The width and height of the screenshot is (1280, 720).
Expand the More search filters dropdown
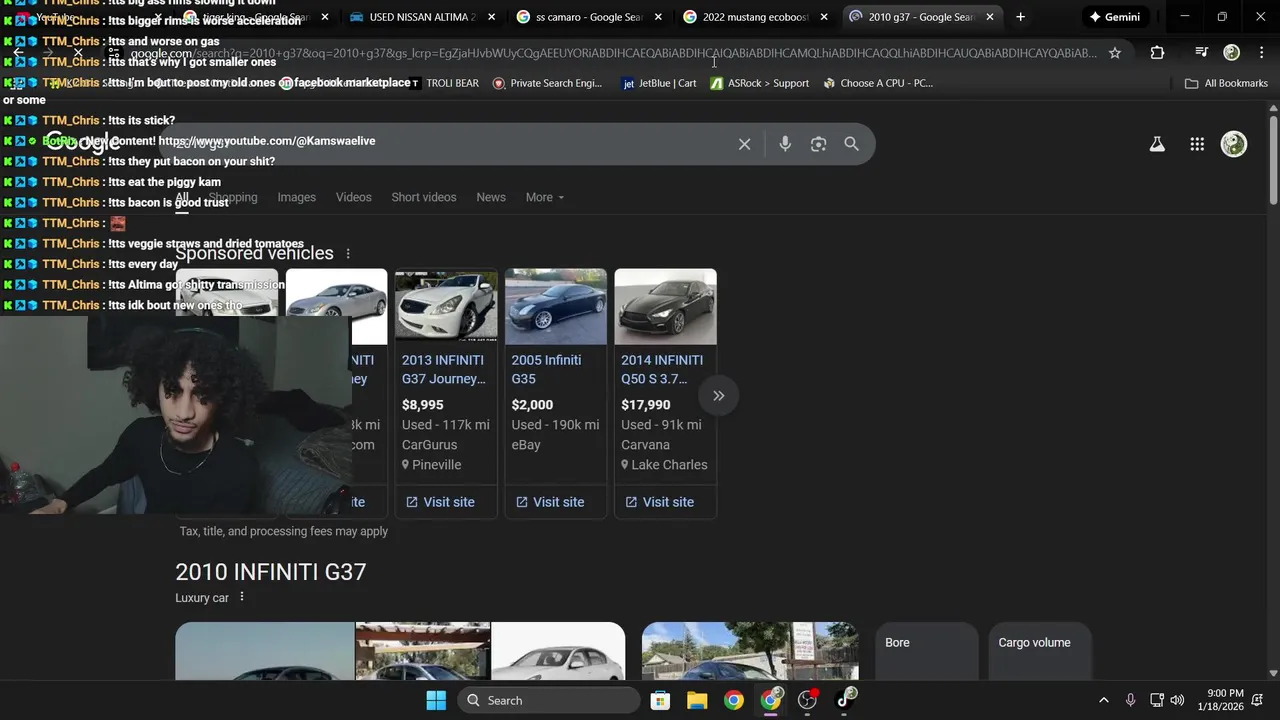click(x=545, y=197)
